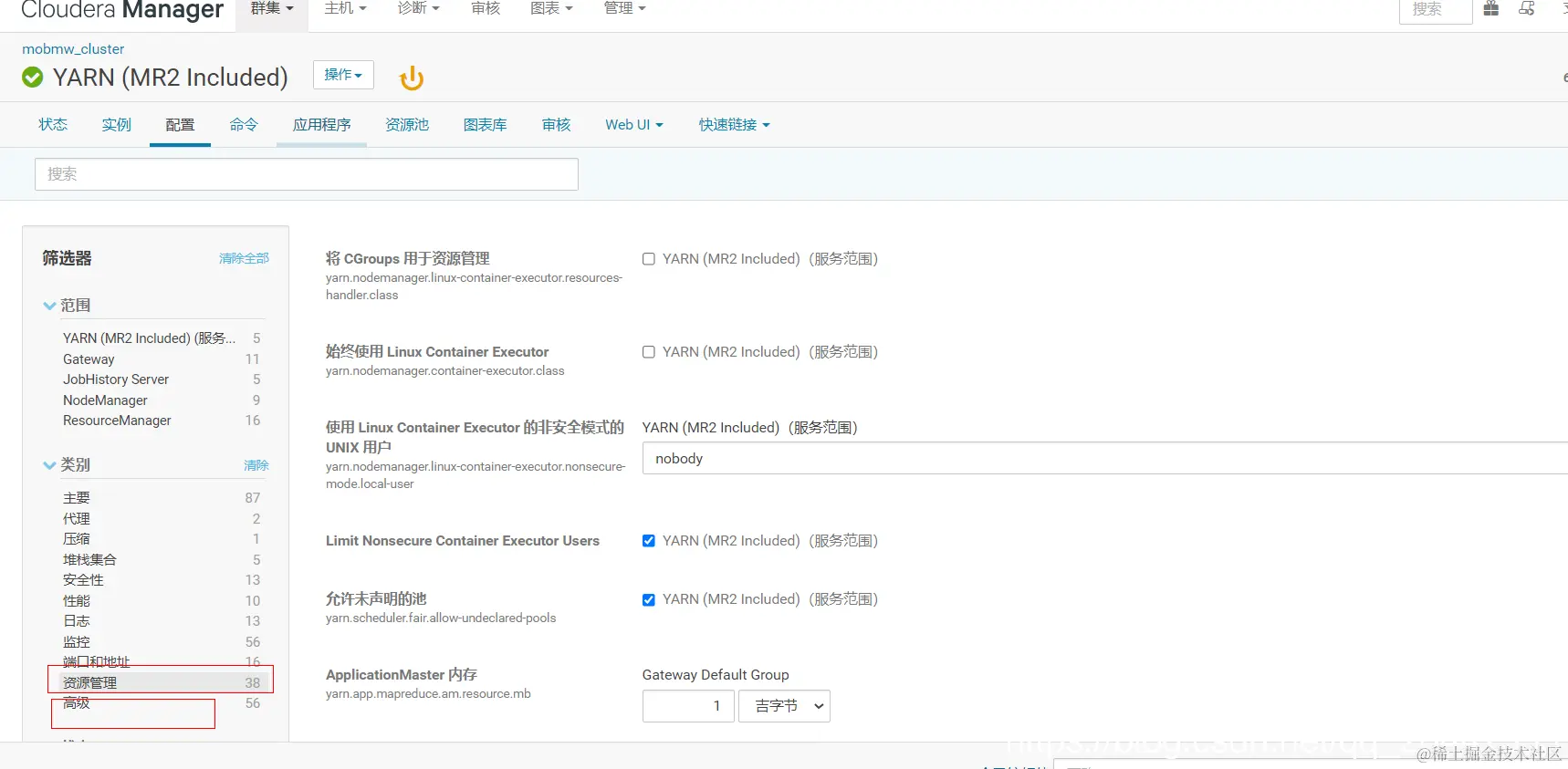Viewport: 1568px width, 769px height.
Task: Open the 资源池 tab
Action: point(407,125)
